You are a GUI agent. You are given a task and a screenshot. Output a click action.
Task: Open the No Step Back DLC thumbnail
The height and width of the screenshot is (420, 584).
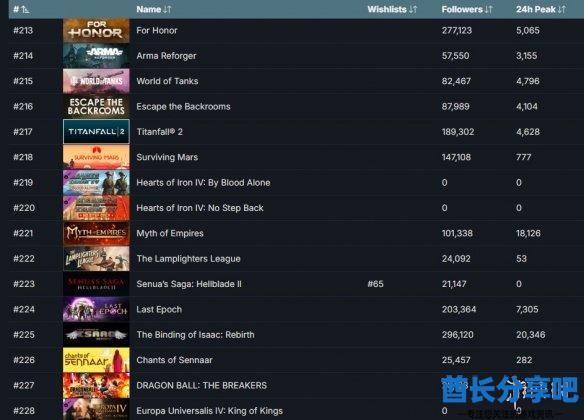tap(96, 208)
